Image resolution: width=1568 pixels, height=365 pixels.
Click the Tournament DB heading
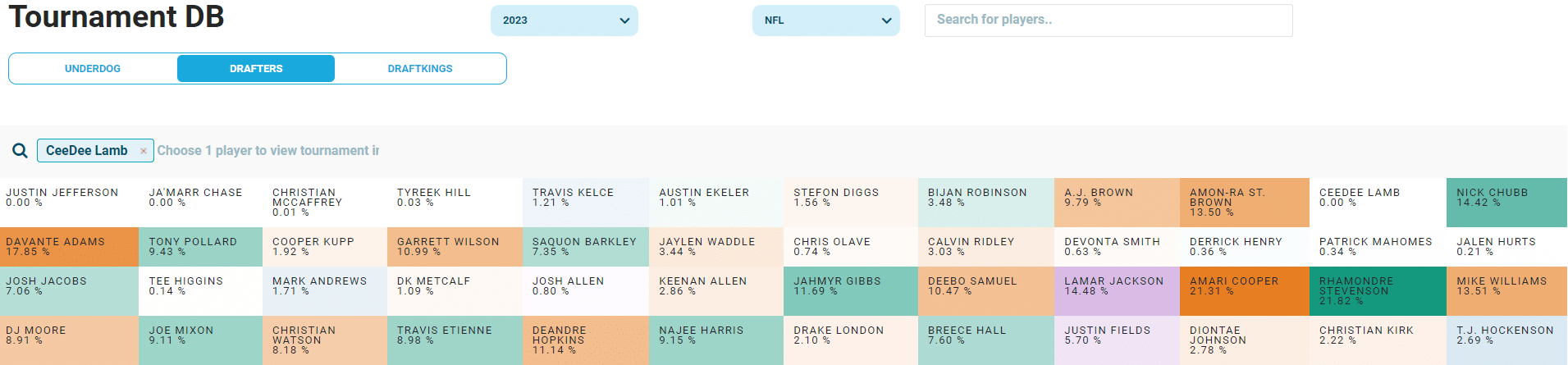tap(117, 17)
